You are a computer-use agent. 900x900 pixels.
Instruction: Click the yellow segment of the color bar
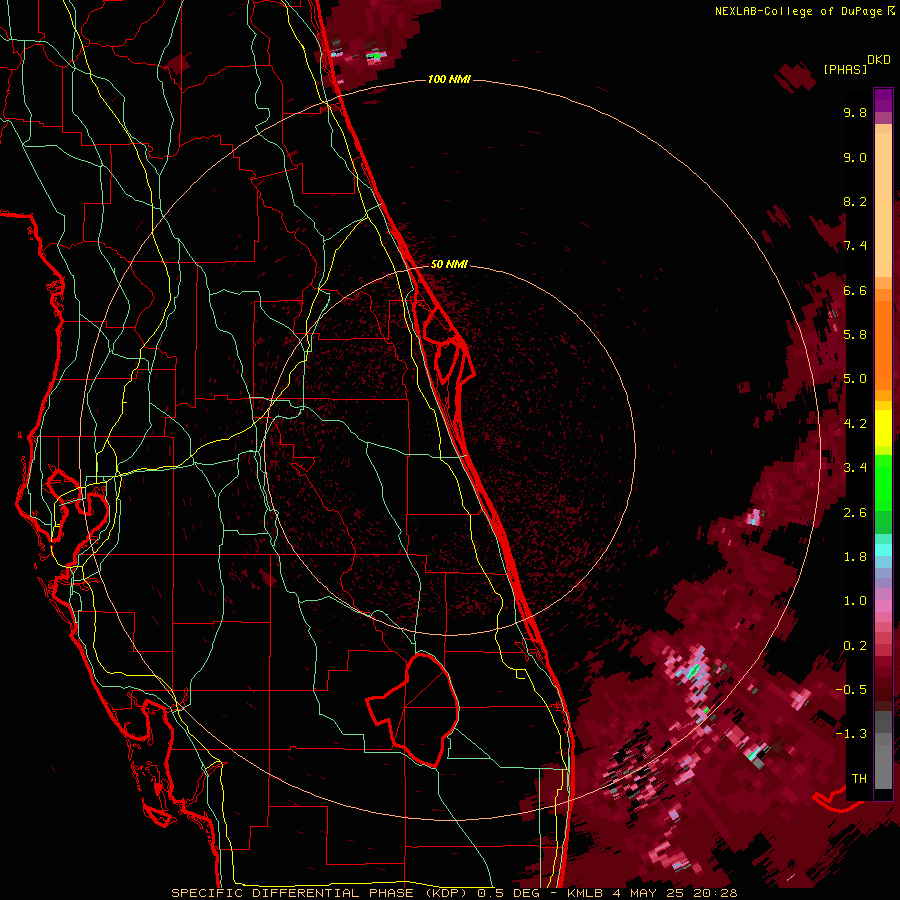click(x=883, y=428)
